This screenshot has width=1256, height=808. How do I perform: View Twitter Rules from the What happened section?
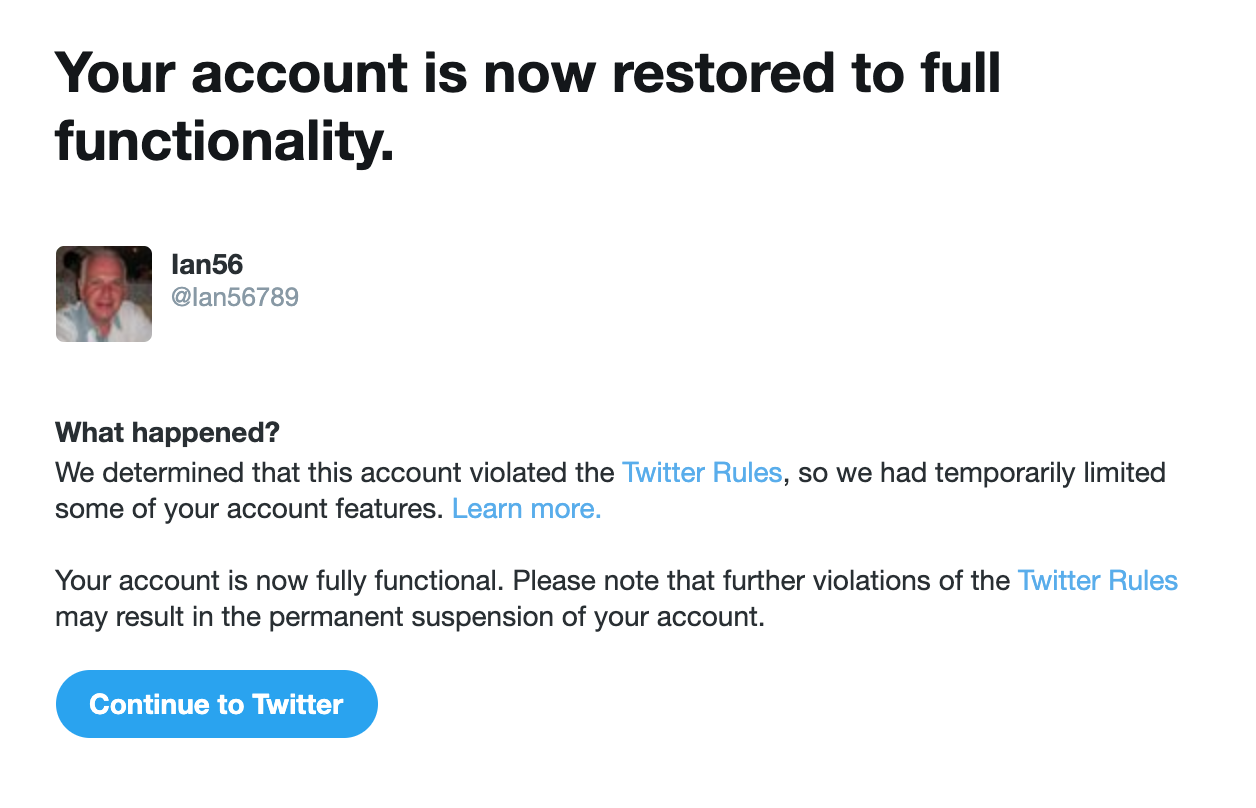coord(702,472)
